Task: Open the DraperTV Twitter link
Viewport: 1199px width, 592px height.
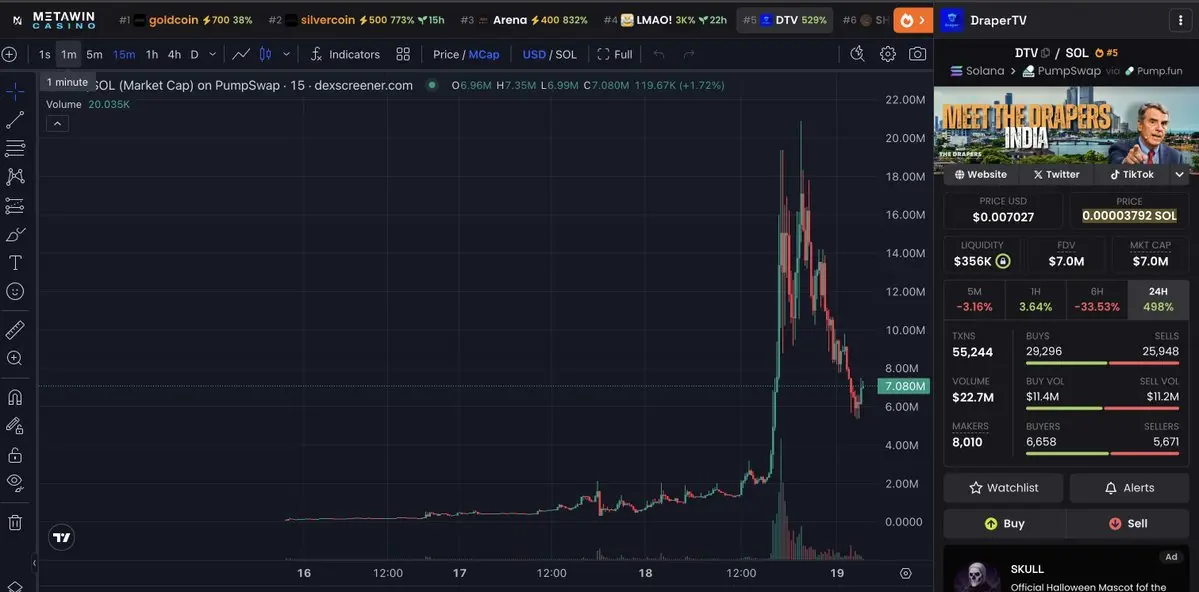Action: [1056, 174]
